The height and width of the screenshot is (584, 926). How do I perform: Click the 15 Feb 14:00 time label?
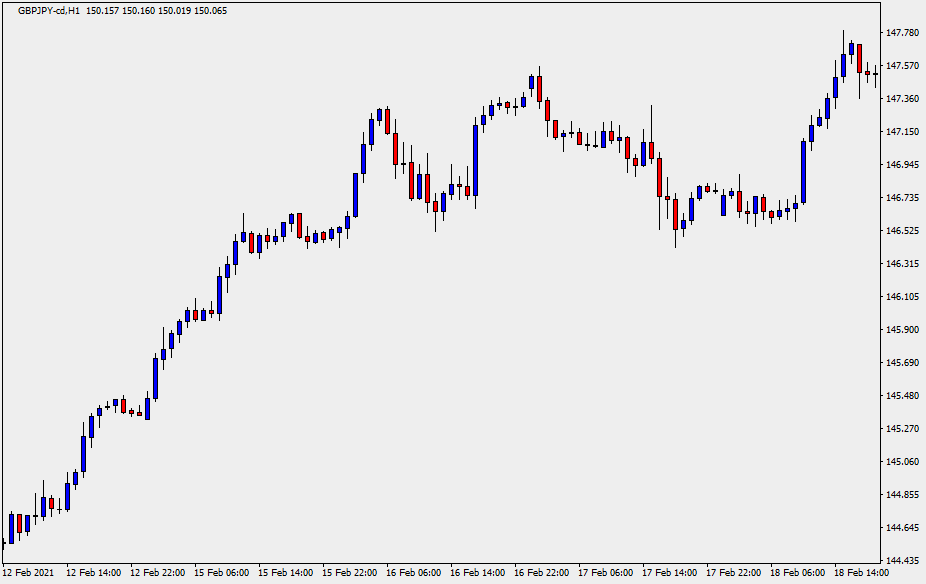pyautogui.click(x=285, y=573)
